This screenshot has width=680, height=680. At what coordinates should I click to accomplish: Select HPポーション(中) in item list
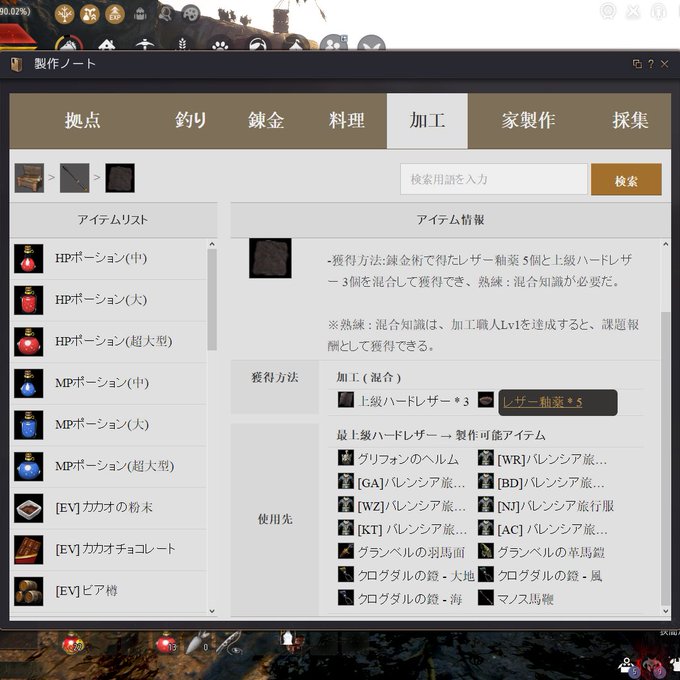(108, 258)
